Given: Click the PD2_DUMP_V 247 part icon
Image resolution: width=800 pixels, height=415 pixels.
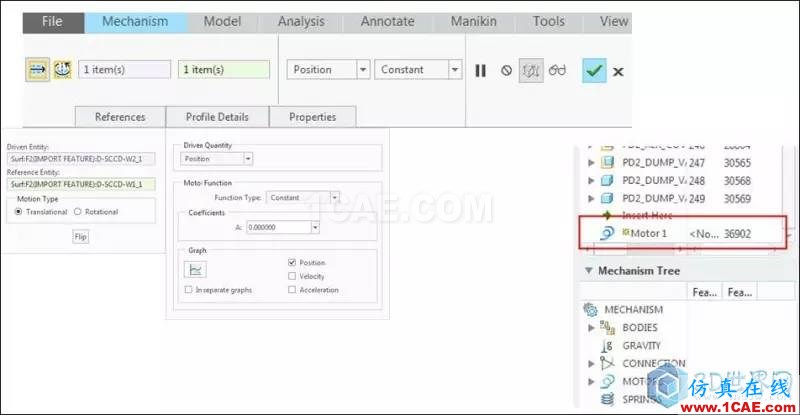Looking at the screenshot, I should point(607,162).
